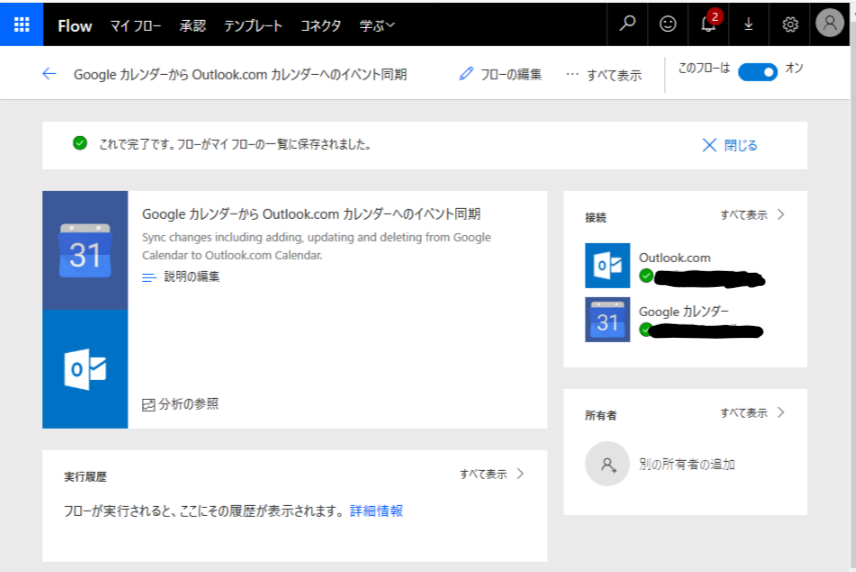This screenshot has height=572, width=856.
Task: Open the テンプレート menu item
Action: [x=253, y=26]
